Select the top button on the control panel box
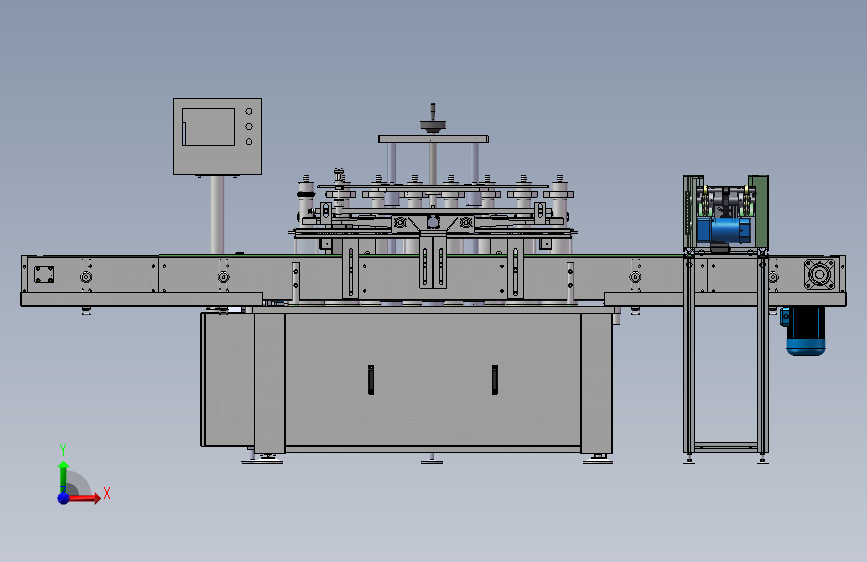 (249, 111)
